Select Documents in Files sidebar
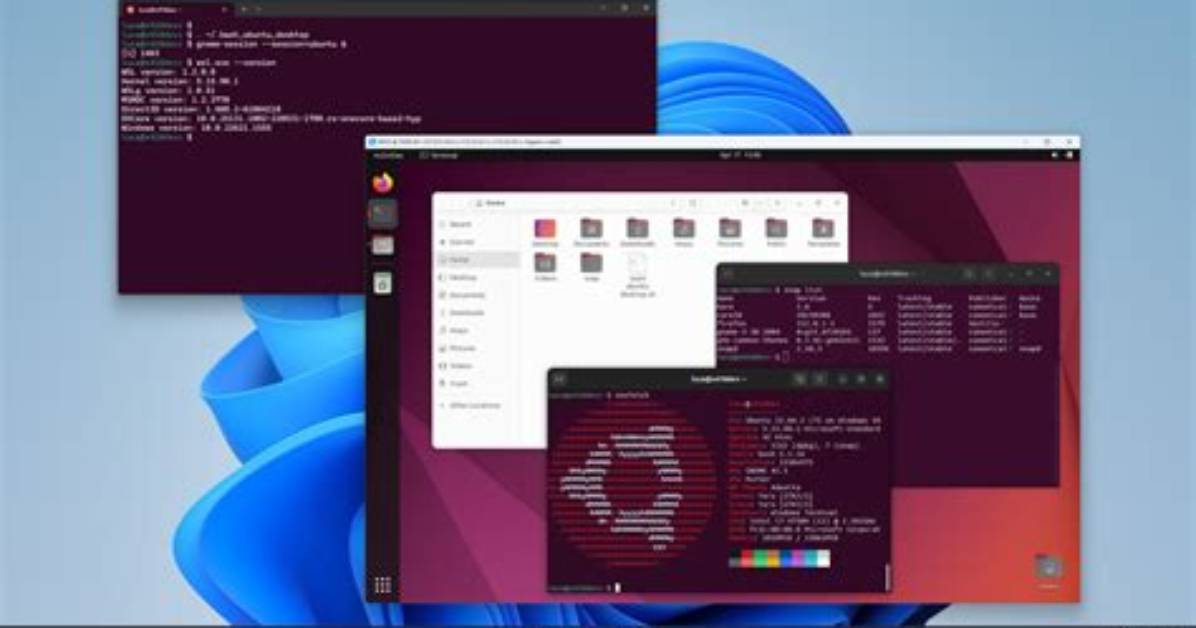 (x=477, y=295)
